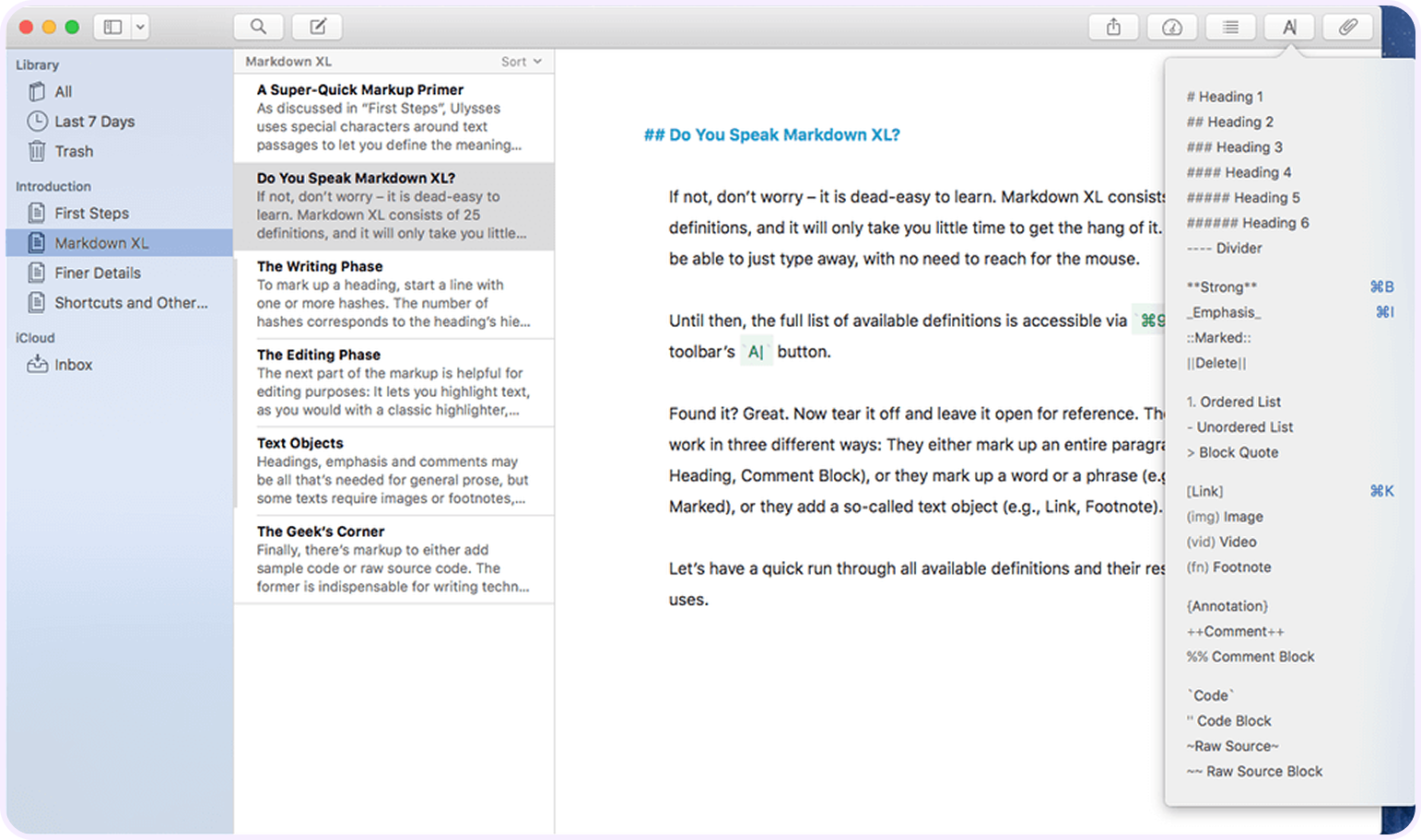Viewport: 1421px width, 840px height.
Task: Add an inline Comment from markup menu
Action: coord(1236,632)
